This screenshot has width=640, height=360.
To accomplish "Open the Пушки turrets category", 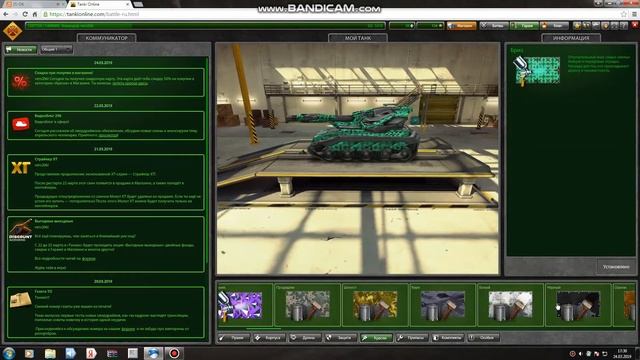I will pos(233,338).
